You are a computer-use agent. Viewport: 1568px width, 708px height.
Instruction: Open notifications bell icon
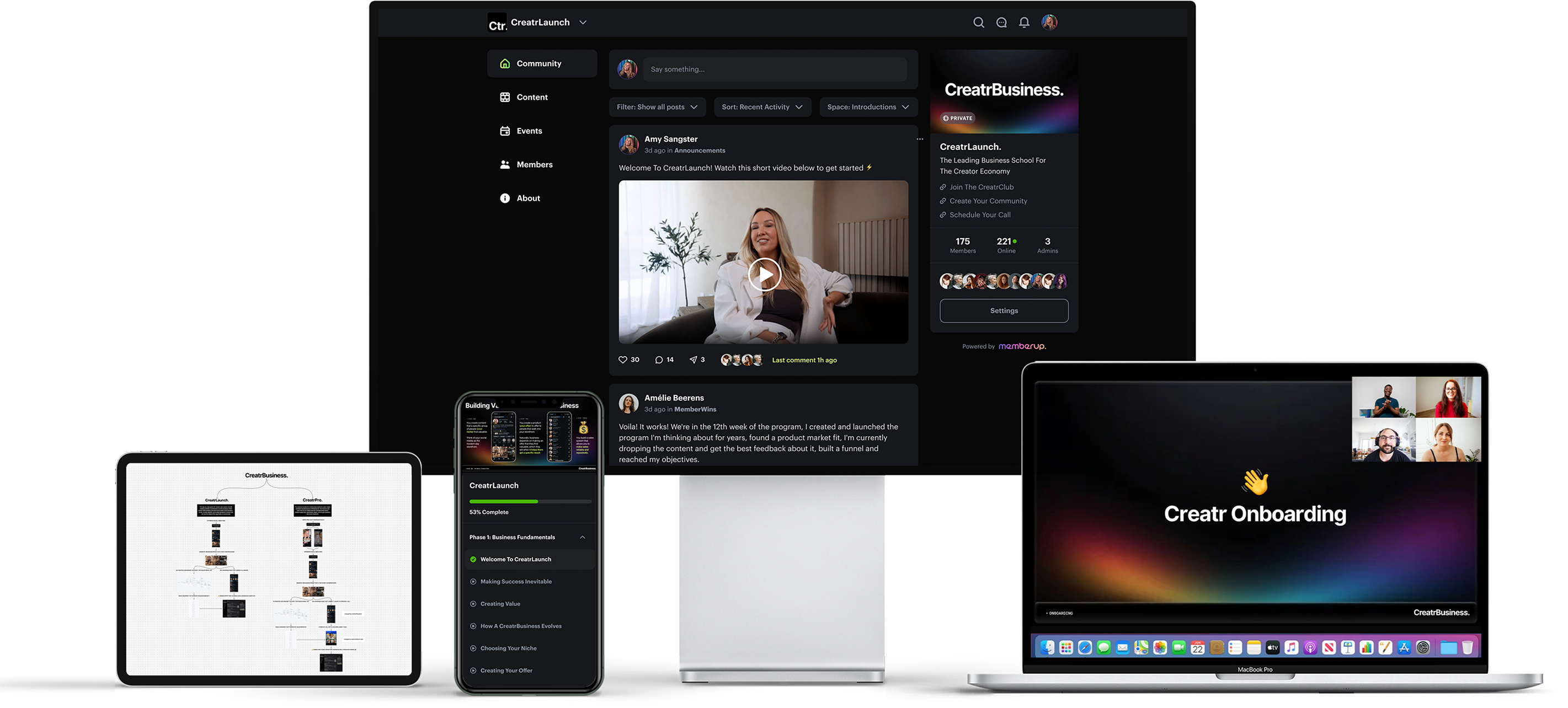point(1025,23)
